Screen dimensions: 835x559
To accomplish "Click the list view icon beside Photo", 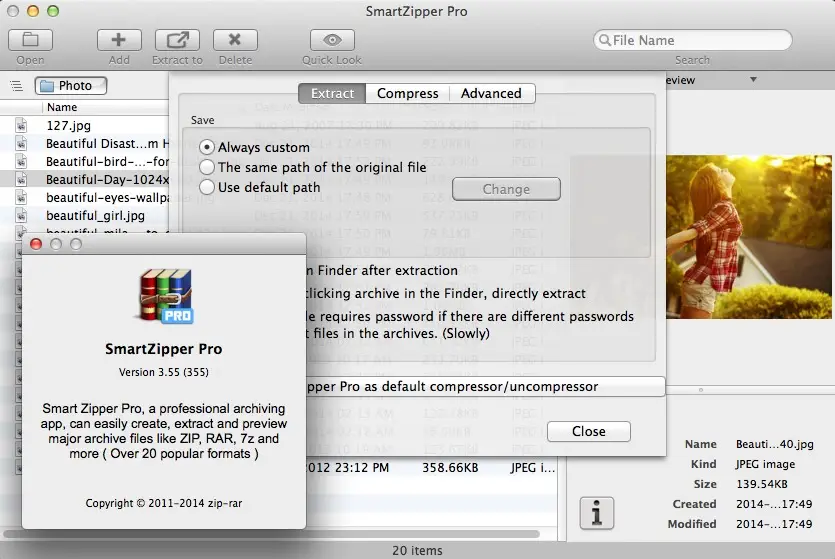I will pyautogui.click(x=17, y=86).
